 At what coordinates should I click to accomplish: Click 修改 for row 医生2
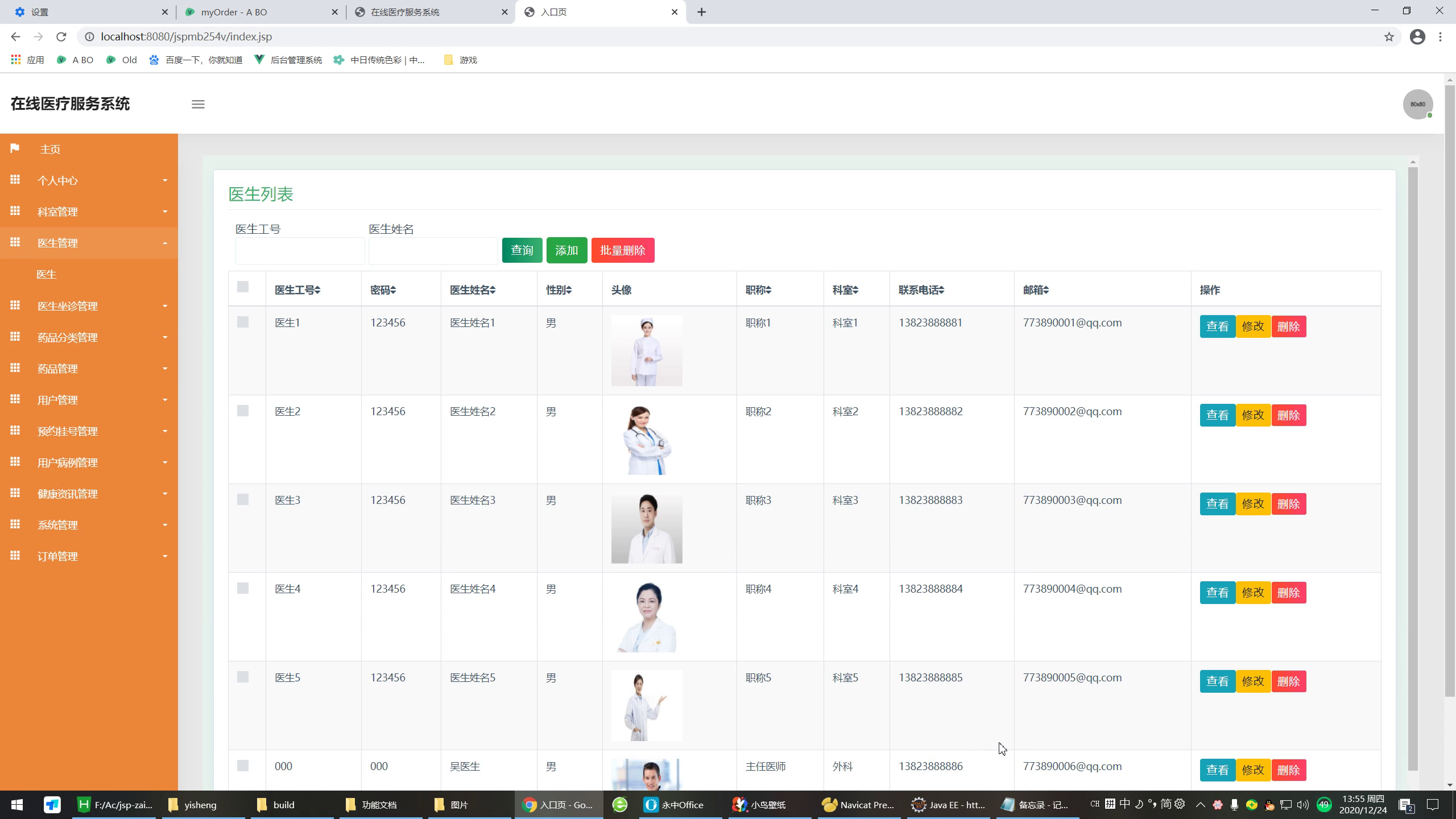[1253, 415]
